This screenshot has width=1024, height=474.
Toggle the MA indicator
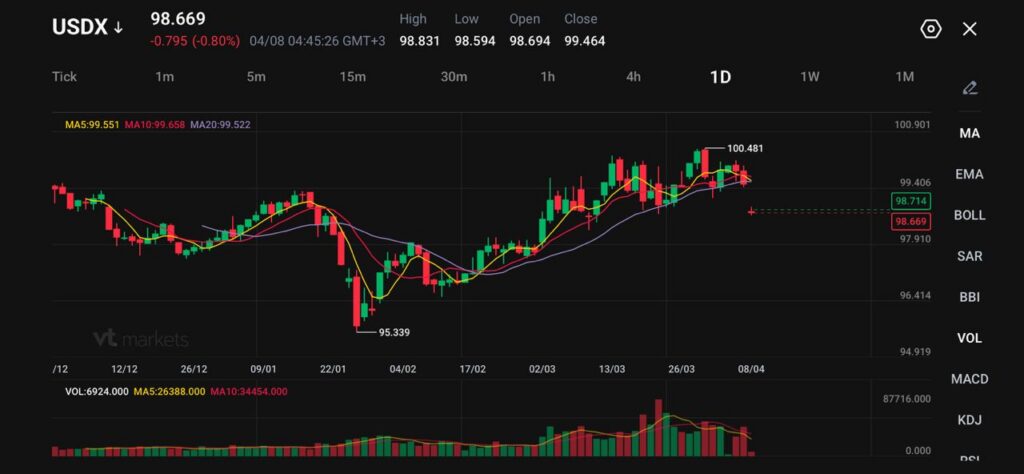(969, 133)
